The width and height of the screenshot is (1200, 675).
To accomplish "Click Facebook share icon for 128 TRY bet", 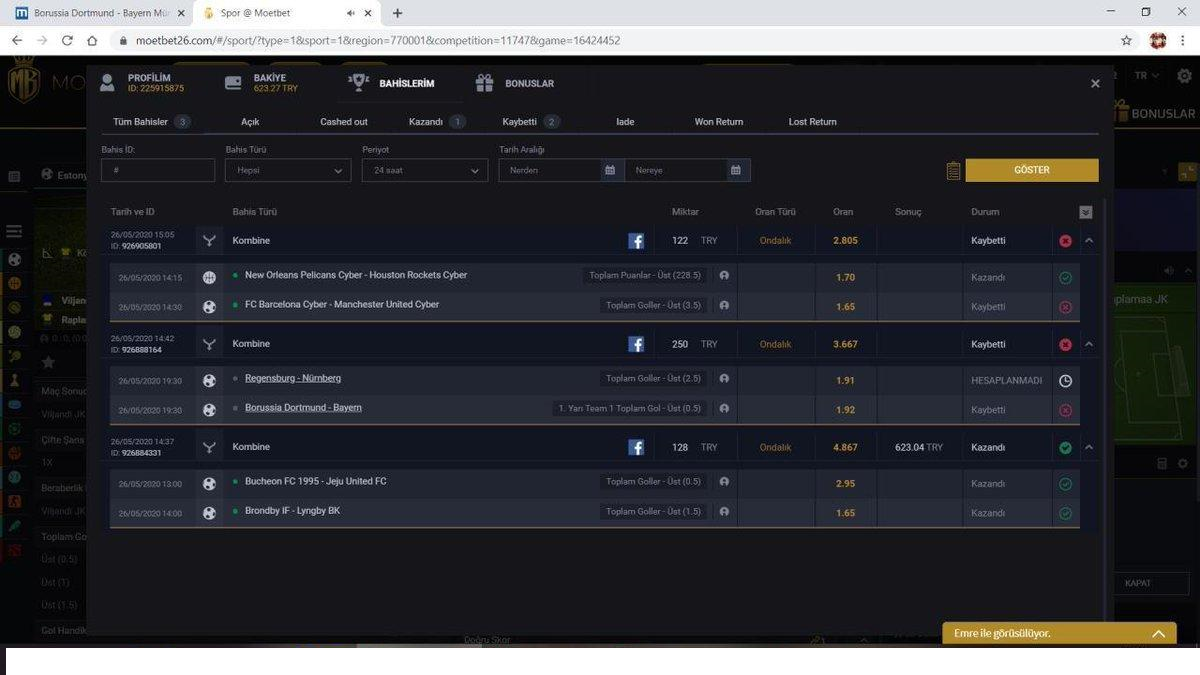I will [636, 447].
